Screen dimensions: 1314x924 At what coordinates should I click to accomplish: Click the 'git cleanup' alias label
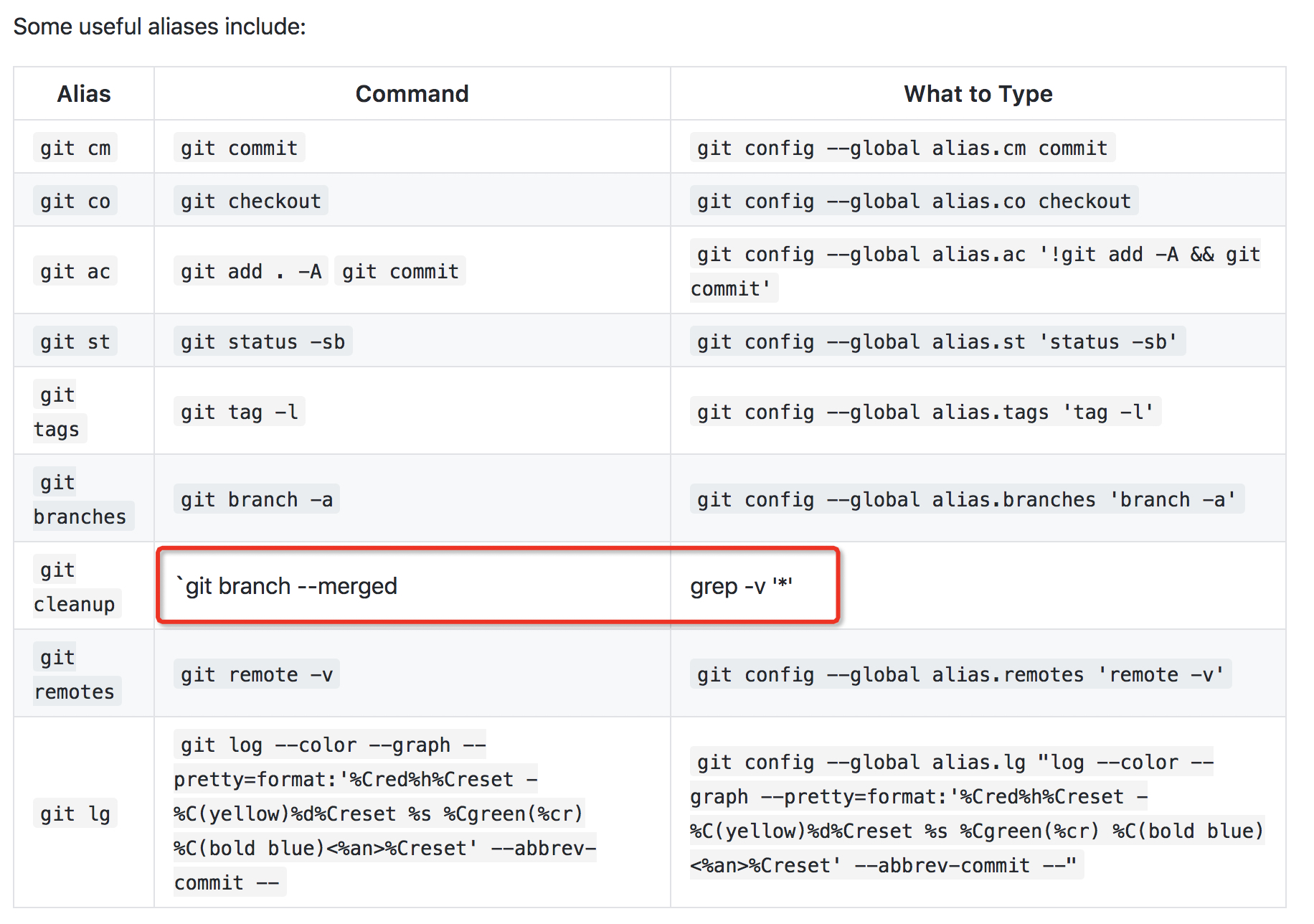75,586
